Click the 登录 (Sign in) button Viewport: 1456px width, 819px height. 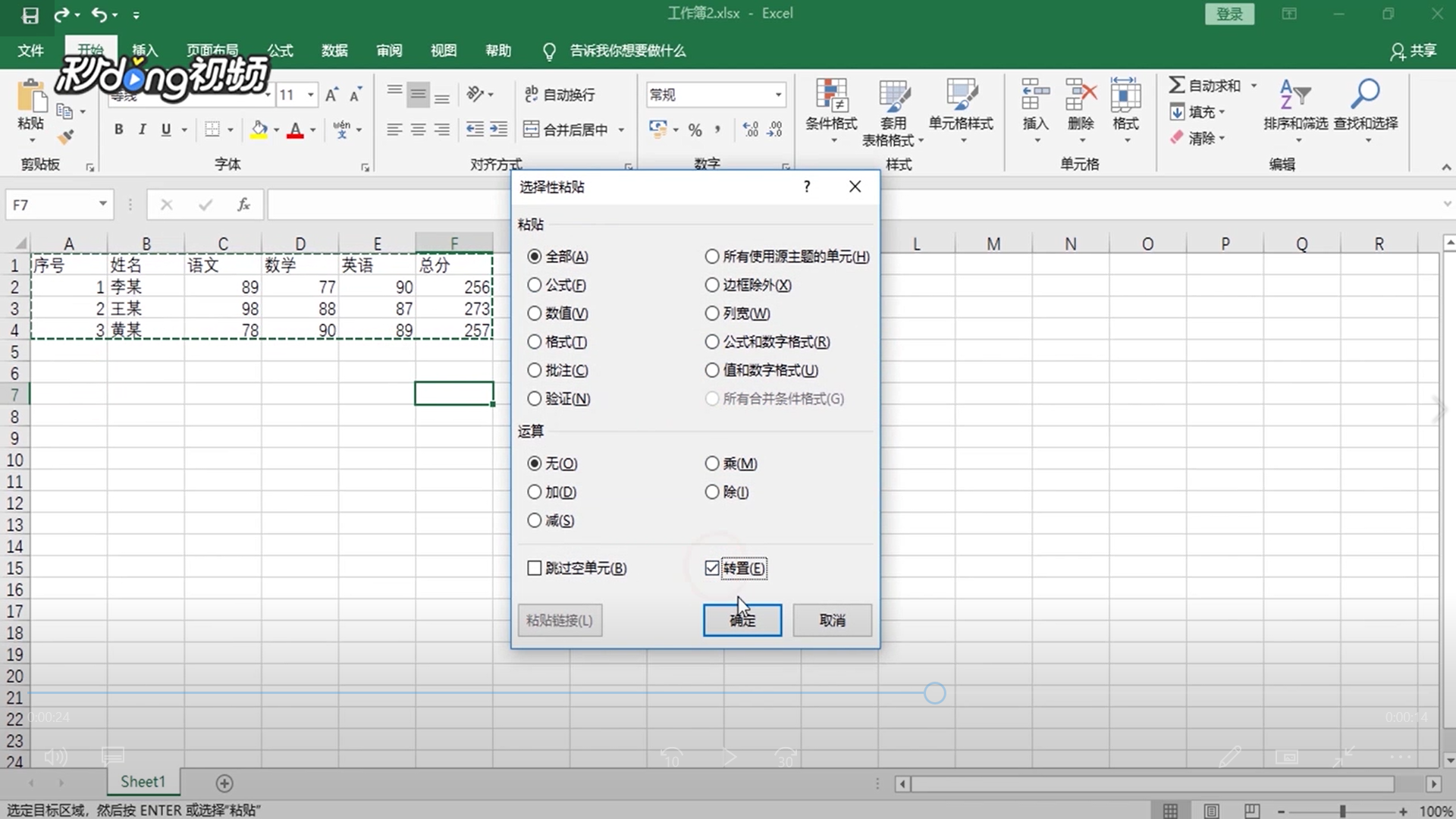pyautogui.click(x=1229, y=14)
